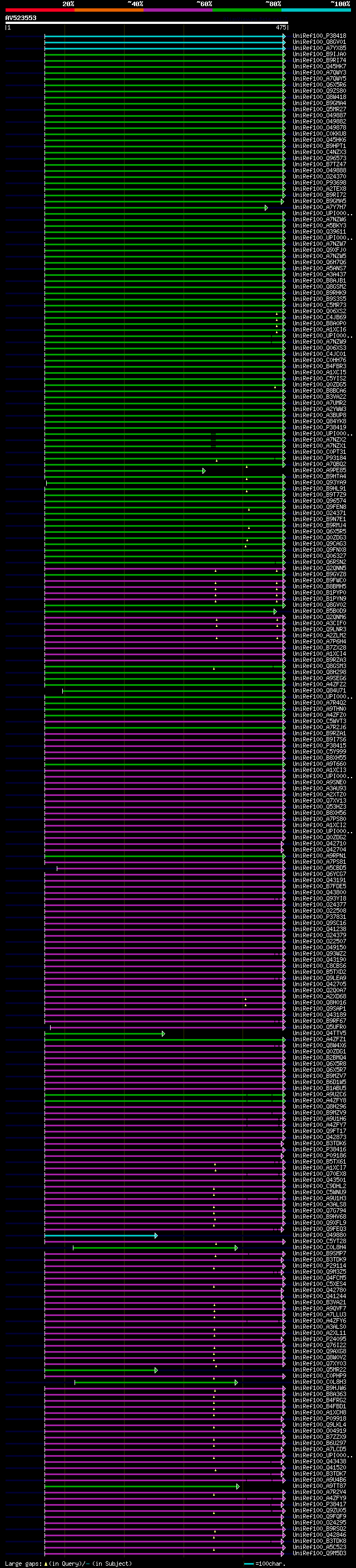Pick the sequence UniRef100_B9I7S6
Viewport: 356px width, 1568px height.
[x=319, y=740]
